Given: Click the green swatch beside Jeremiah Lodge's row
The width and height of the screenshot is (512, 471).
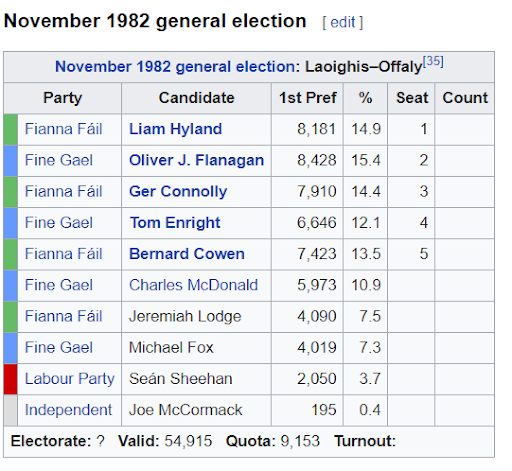Looking at the screenshot, I should click(x=11, y=317).
